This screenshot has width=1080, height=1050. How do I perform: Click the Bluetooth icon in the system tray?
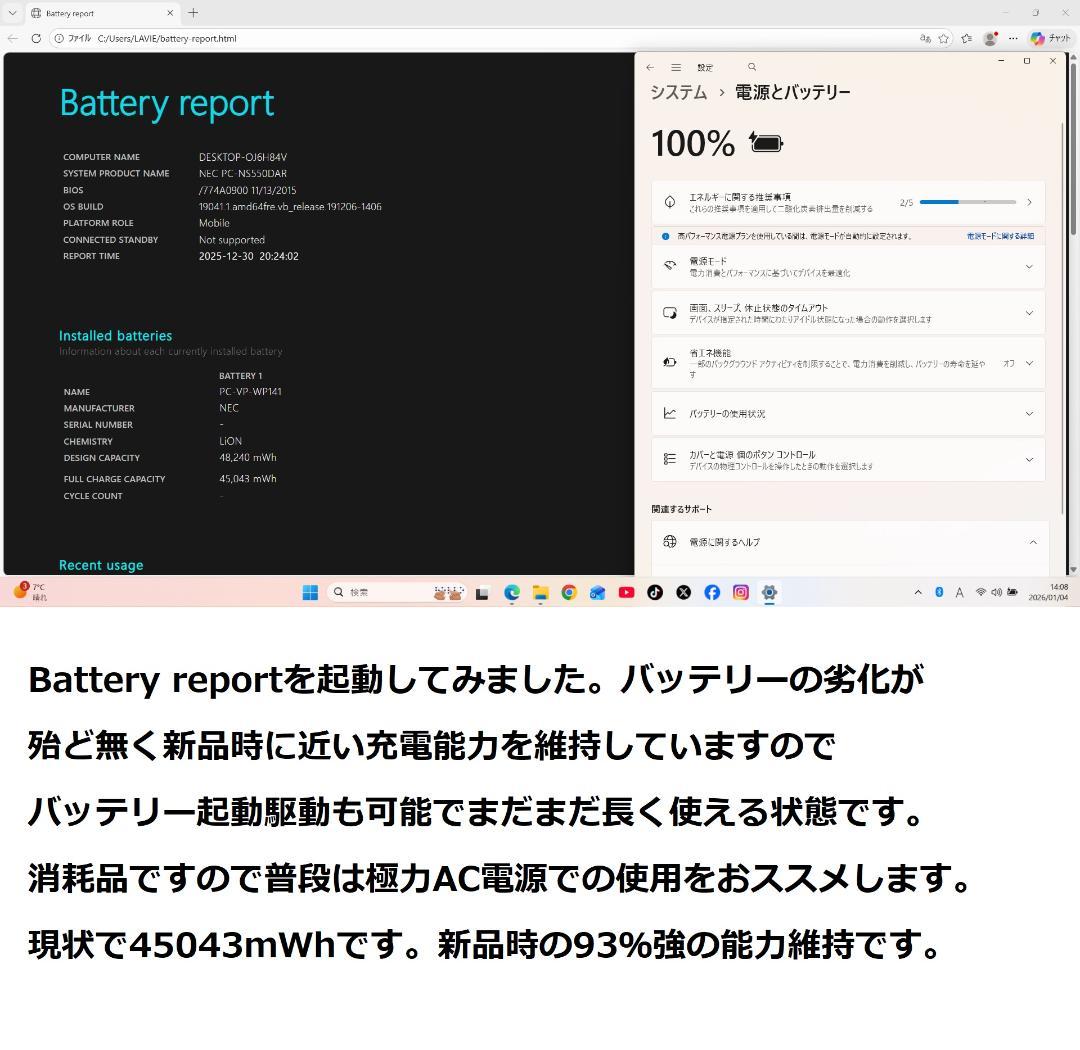938,592
